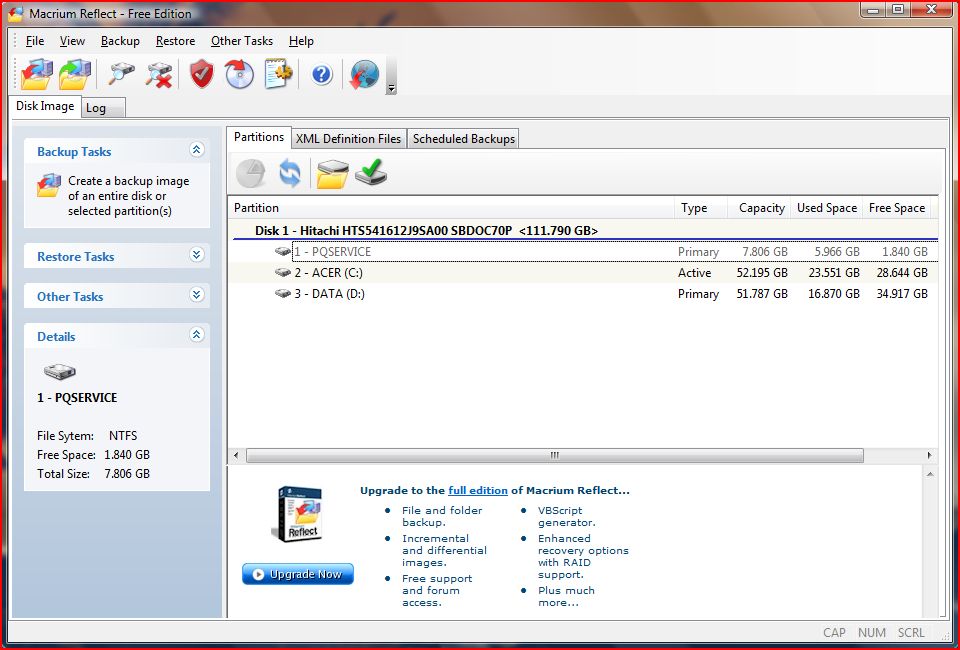Click the Upgrade Now button

[298, 574]
